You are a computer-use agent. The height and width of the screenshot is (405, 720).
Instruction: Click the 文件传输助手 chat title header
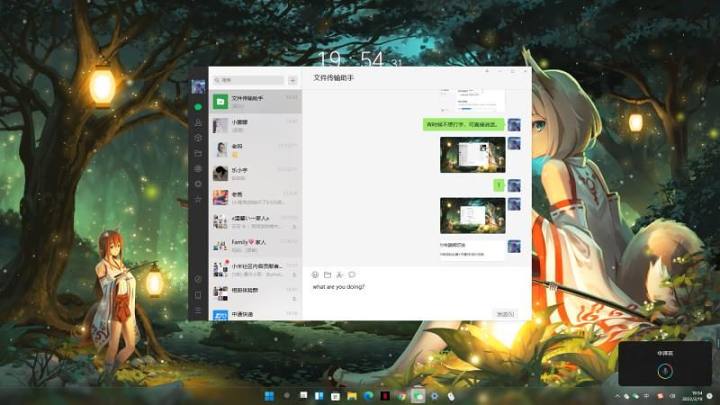pyautogui.click(x=334, y=78)
